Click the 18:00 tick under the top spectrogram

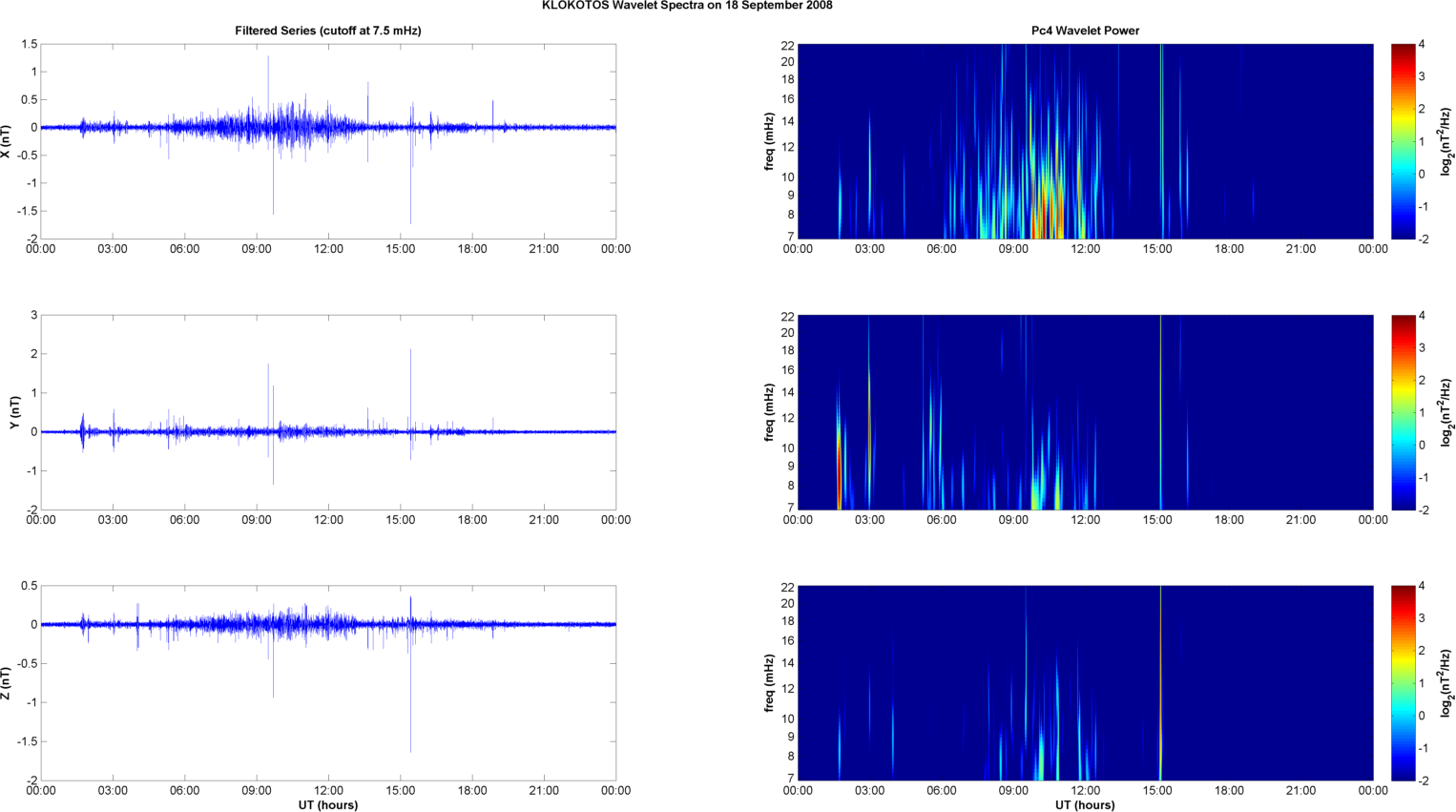(x=1229, y=249)
